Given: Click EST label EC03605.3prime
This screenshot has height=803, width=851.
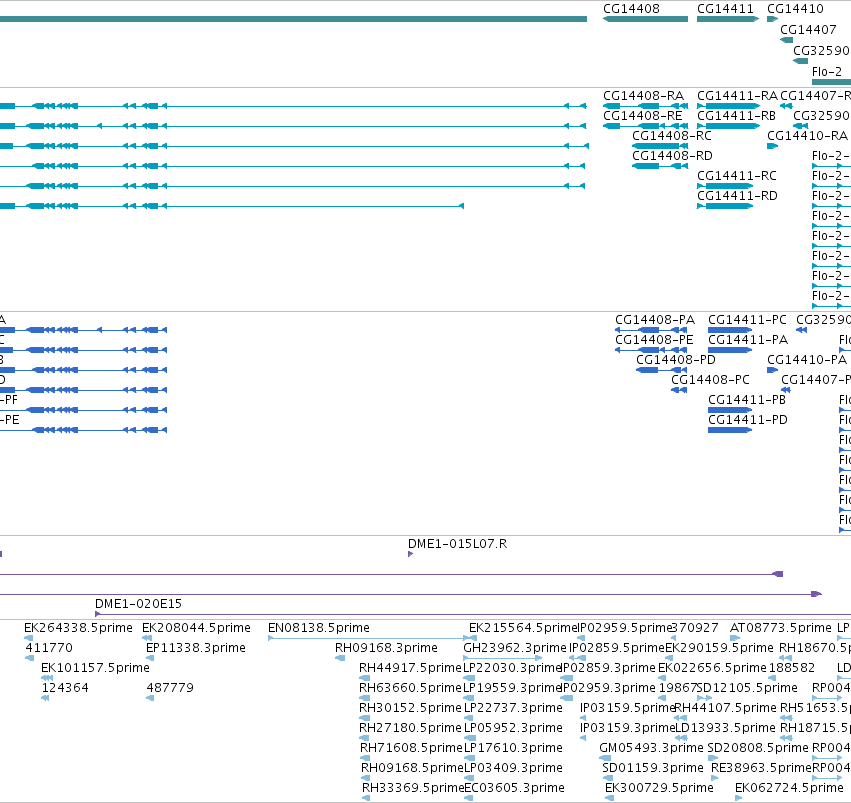Looking at the screenshot, I should [x=515, y=788].
